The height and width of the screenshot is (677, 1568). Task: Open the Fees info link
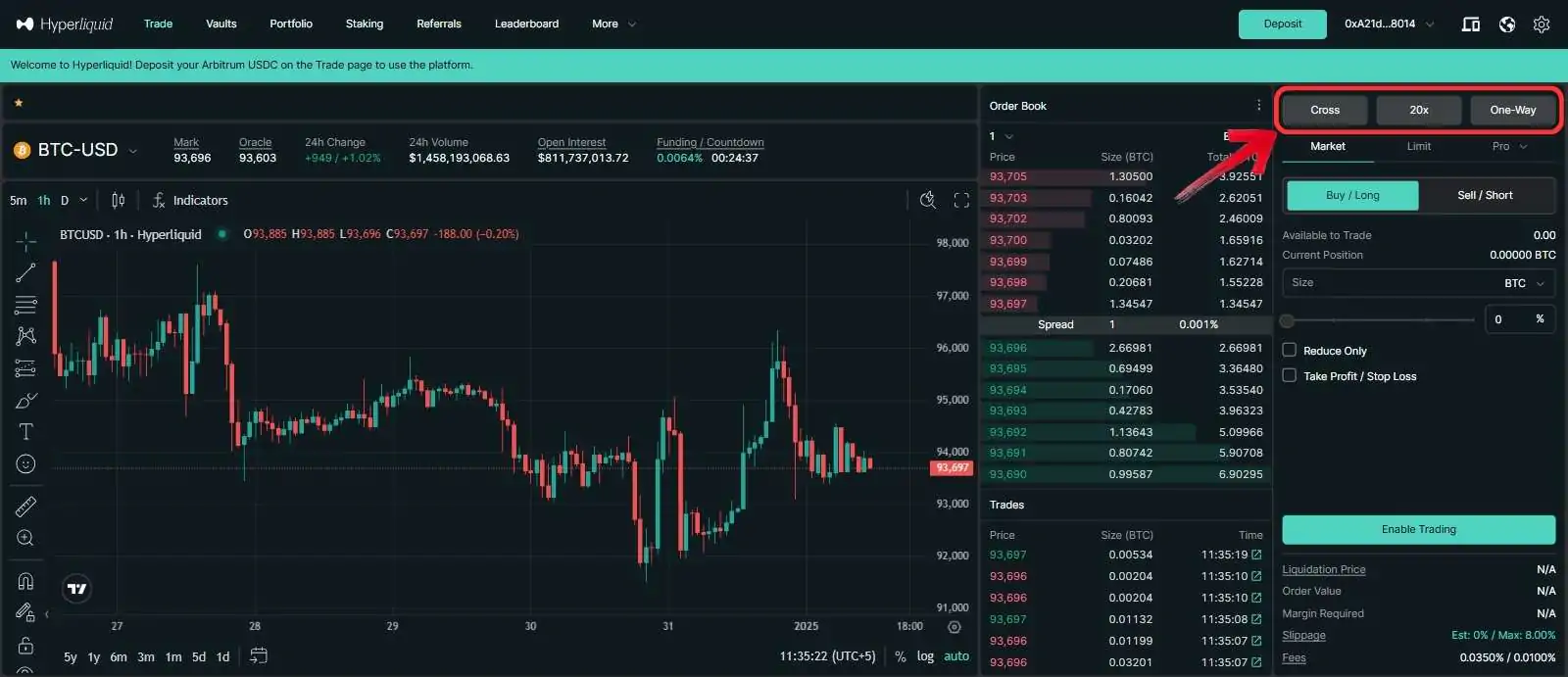click(x=1294, y=657)
